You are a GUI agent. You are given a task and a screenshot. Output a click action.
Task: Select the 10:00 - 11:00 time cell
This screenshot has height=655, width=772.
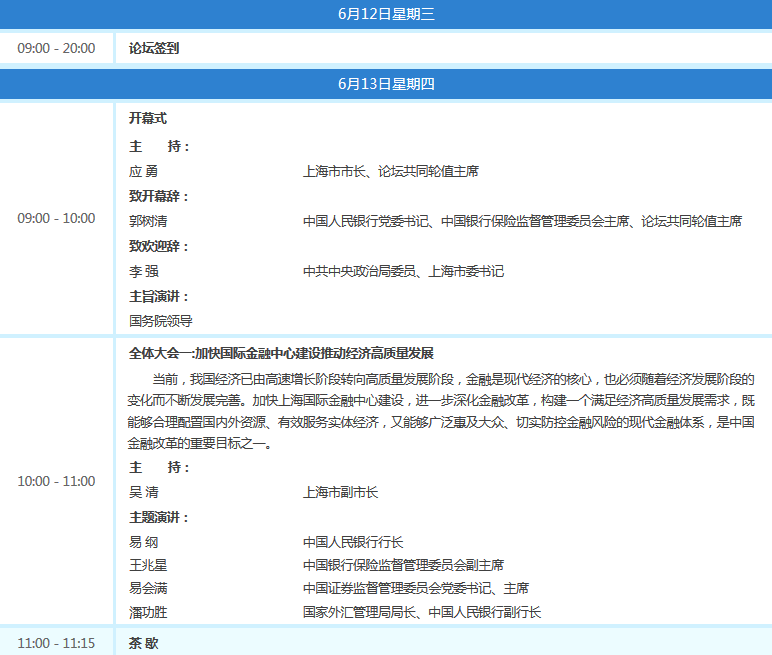[x=56, y=481]
